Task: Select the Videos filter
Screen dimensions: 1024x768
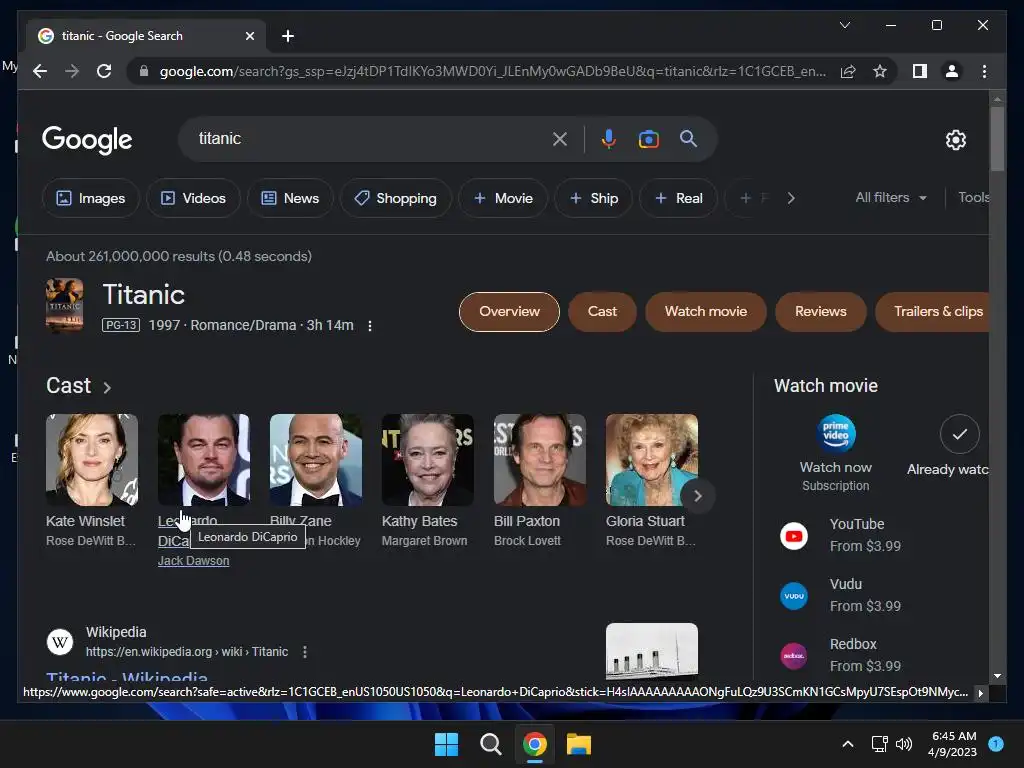Action: coord(193,198)
